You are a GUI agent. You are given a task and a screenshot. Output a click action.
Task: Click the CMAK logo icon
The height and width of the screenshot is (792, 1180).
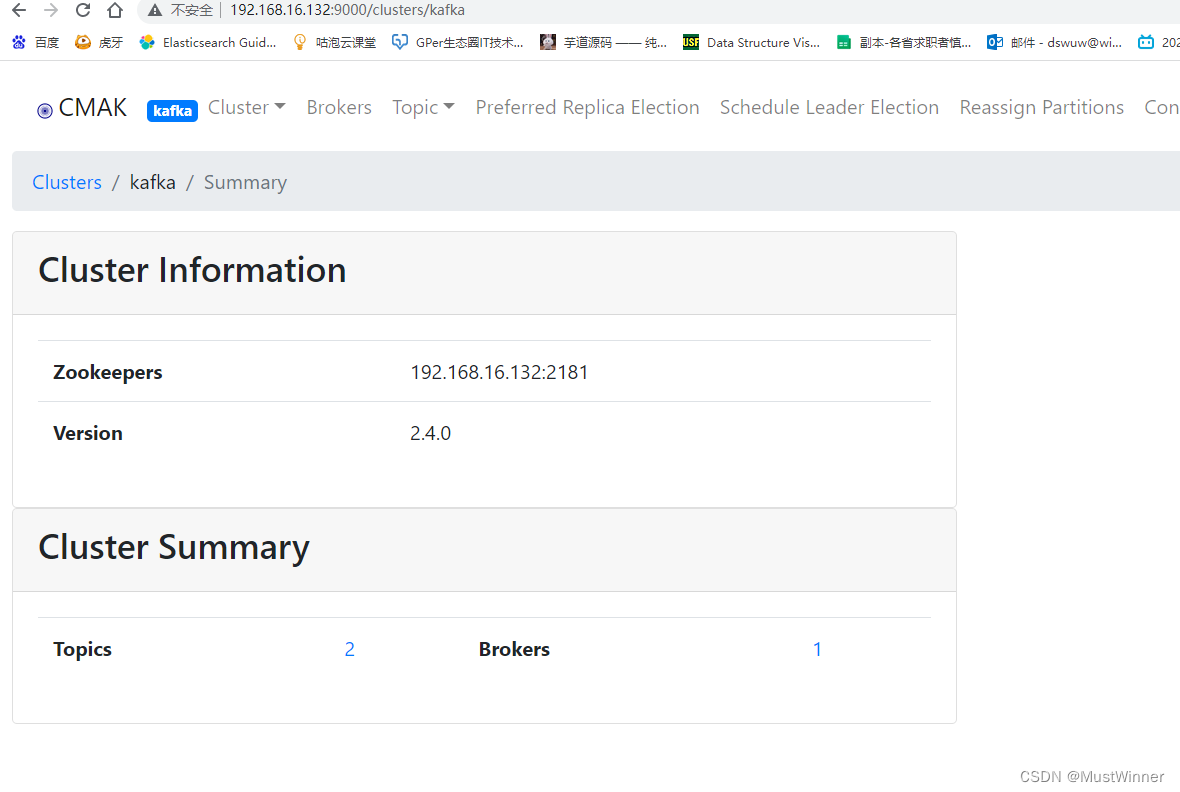point(44,108)
